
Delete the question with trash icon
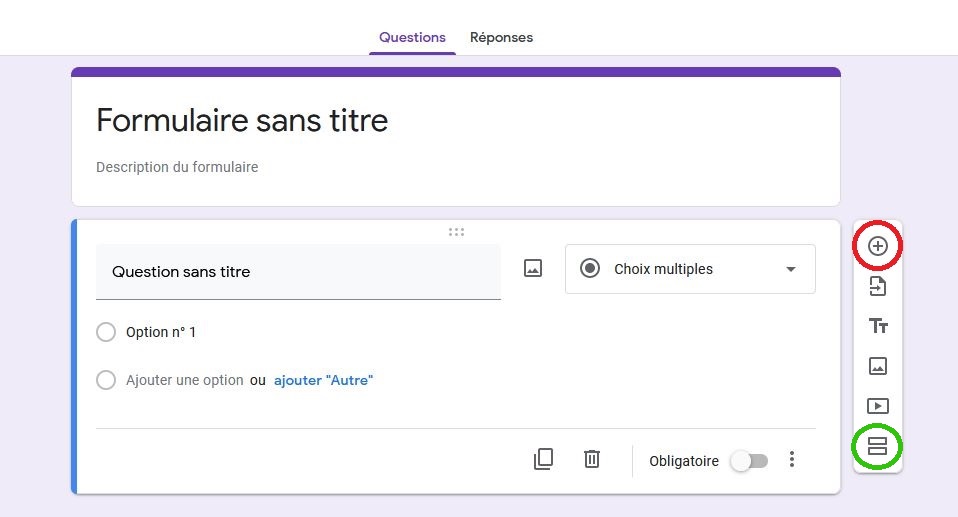pos(591,459)
